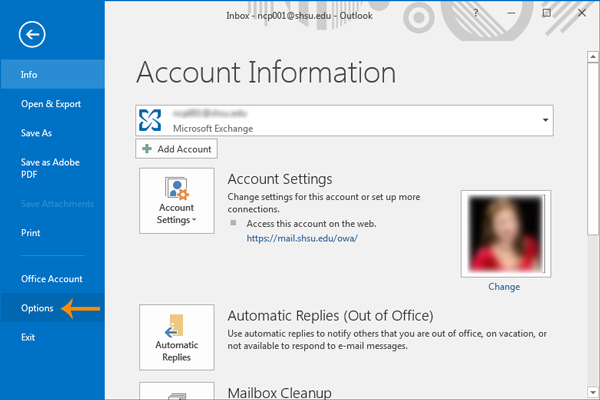Open Outlook Options from the sidebar

pyautogui.click(x=52, y=308)
